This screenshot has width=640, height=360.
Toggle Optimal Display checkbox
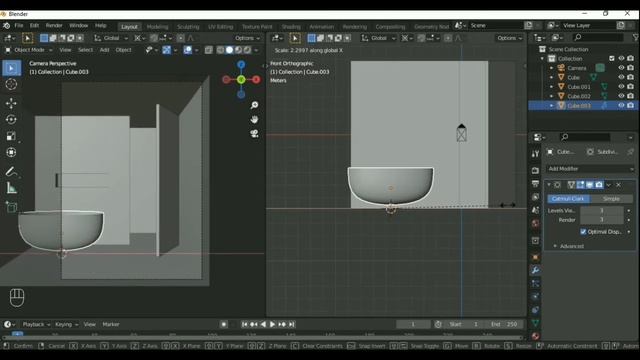click(583, 231)
